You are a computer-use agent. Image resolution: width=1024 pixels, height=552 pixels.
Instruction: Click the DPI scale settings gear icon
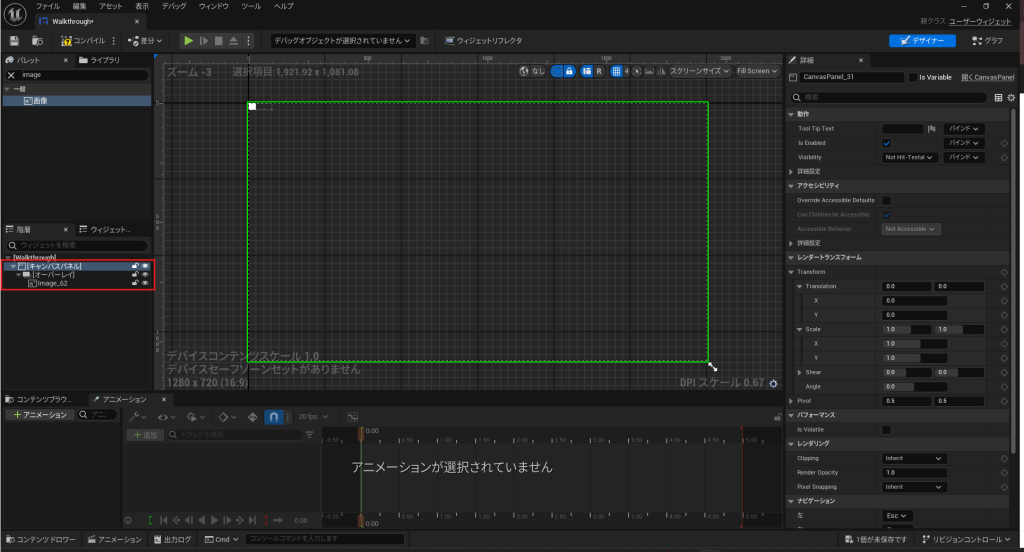[x=774, y=383]
